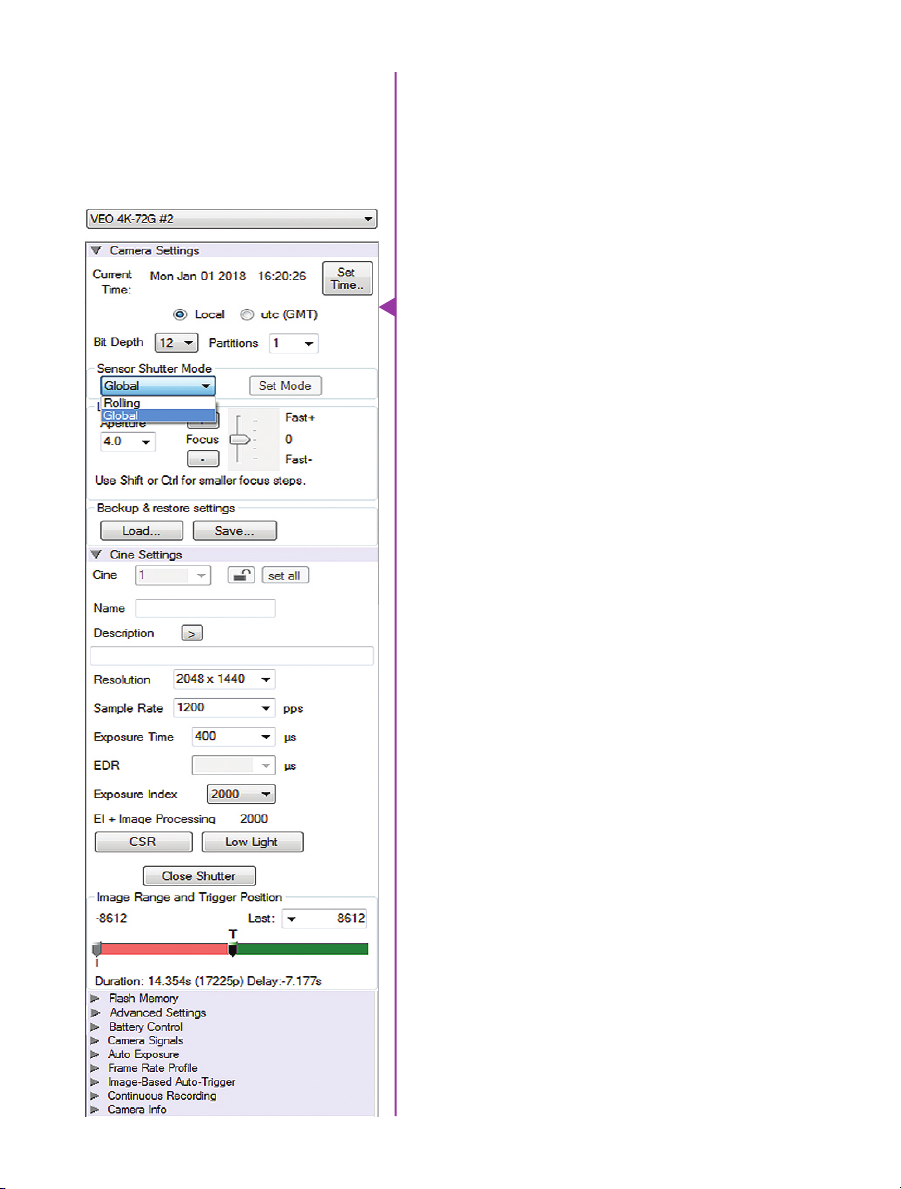Click the Set Mode button

(285, 386)
